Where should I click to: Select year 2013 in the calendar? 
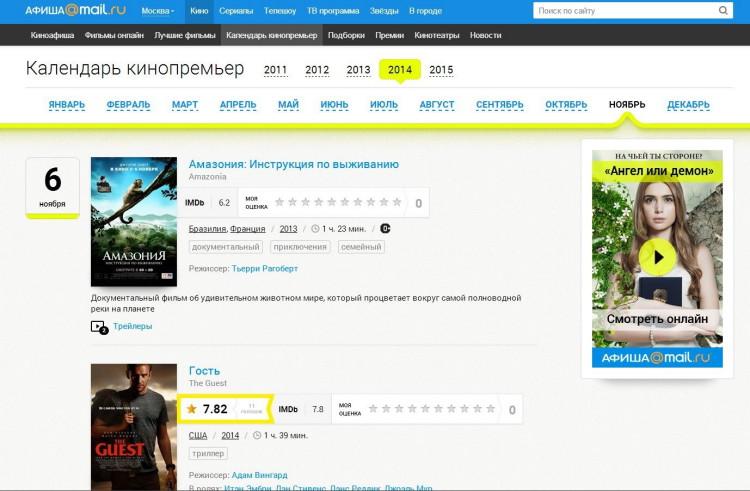[358, 70]
